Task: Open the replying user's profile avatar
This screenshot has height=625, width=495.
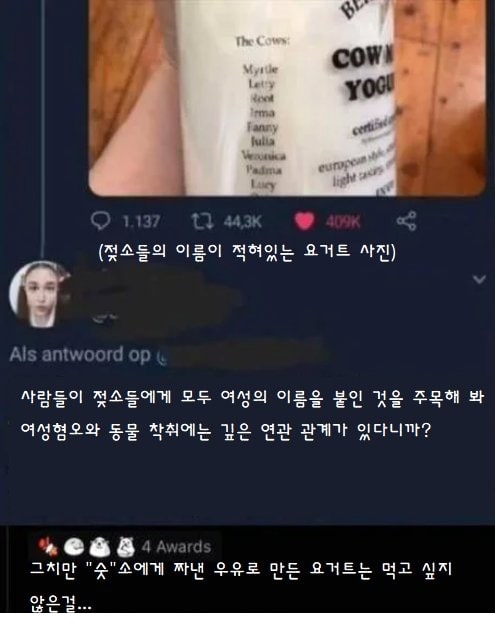Action: pyautogui.click(x=41, y=294)
